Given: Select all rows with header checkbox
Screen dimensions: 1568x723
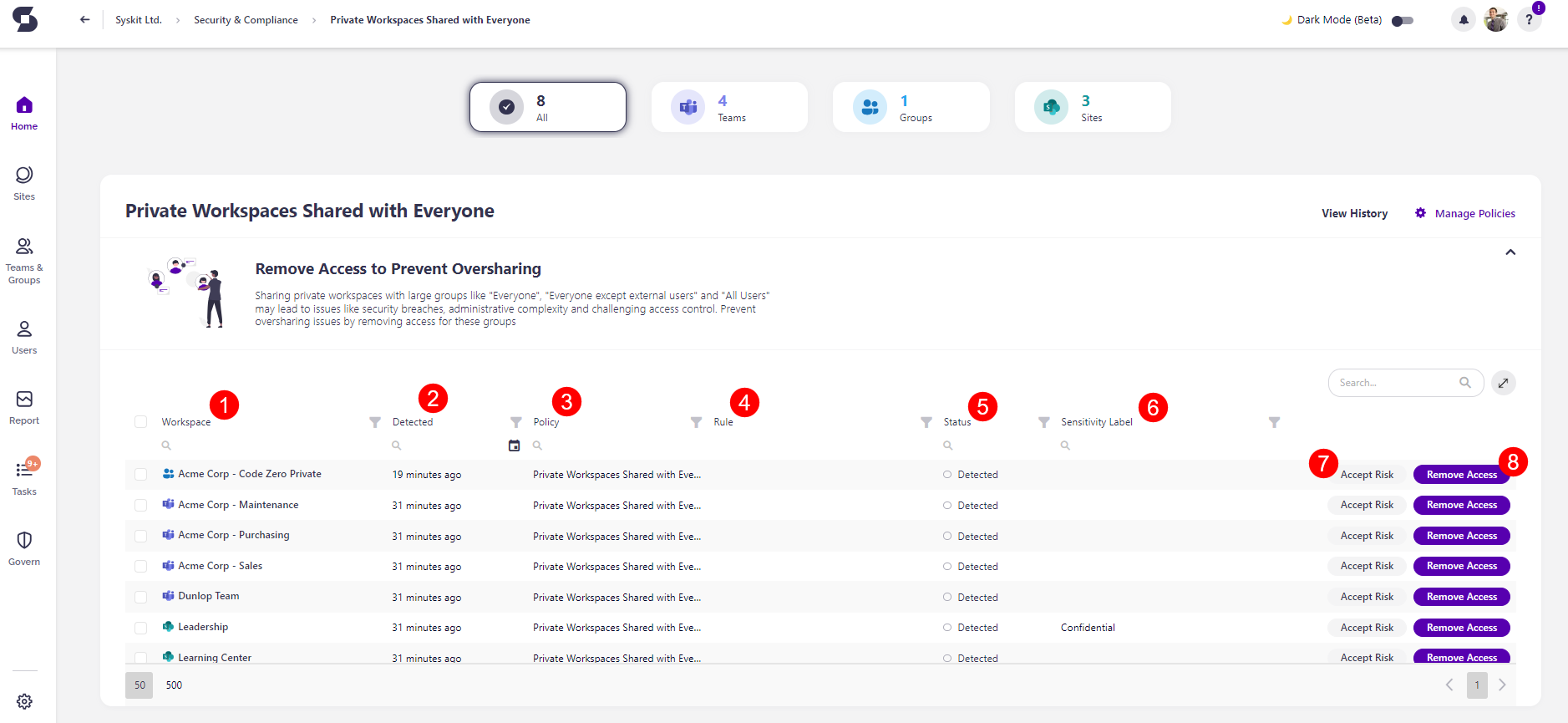Looking at the screenshot, I should [x=140, y=421].
